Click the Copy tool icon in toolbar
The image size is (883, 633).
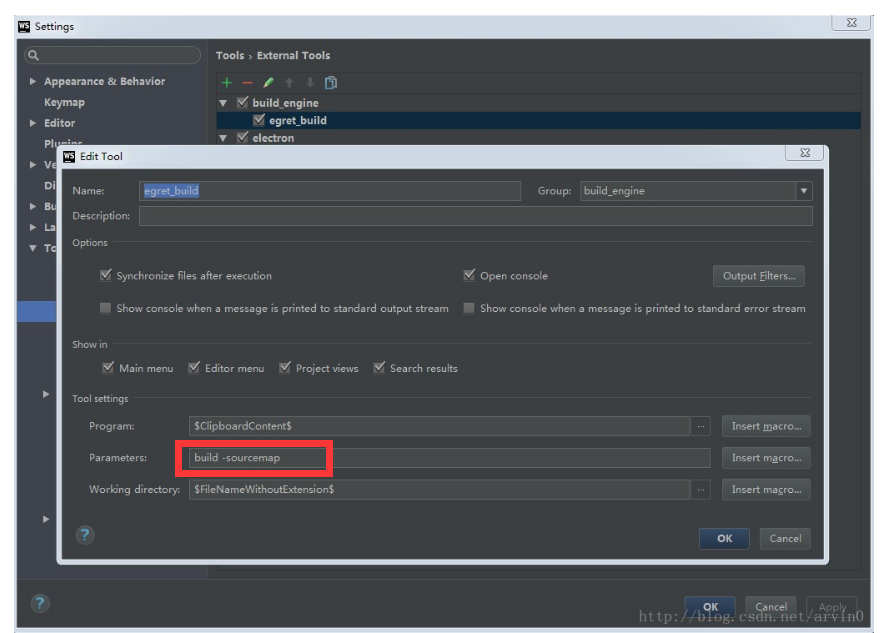click(331, 83)
